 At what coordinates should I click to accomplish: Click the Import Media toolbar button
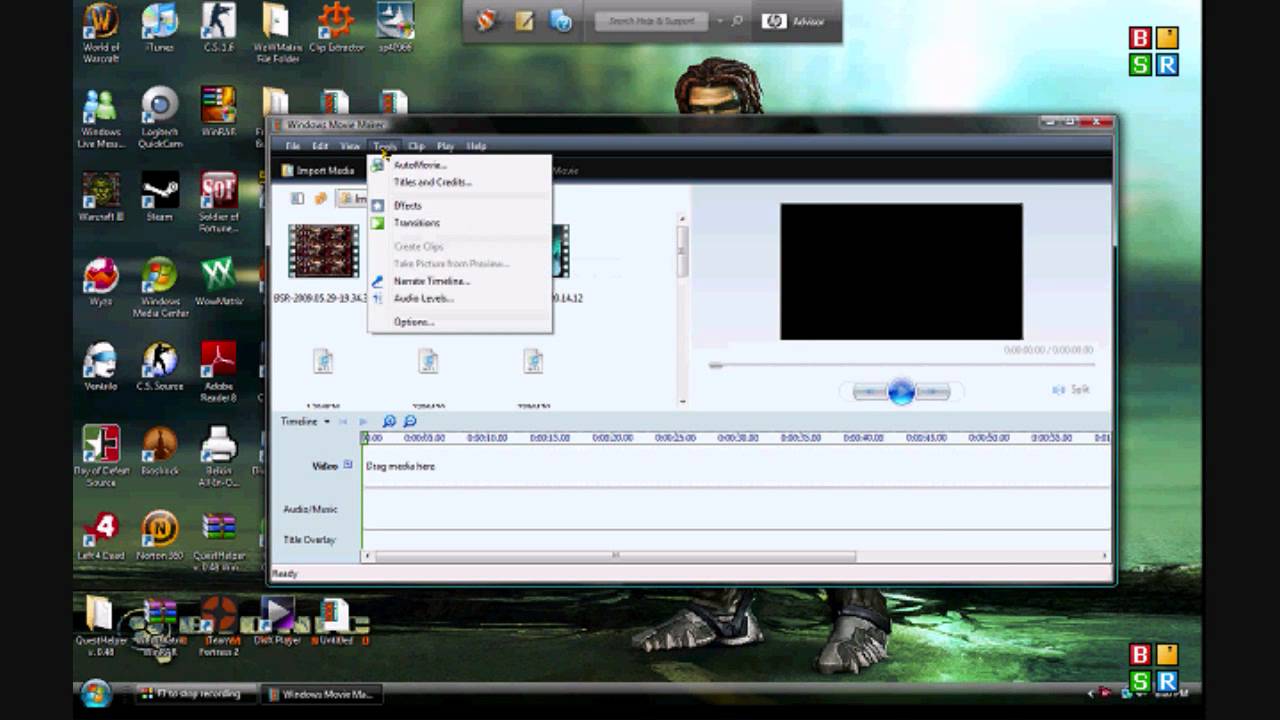(319, 171)
